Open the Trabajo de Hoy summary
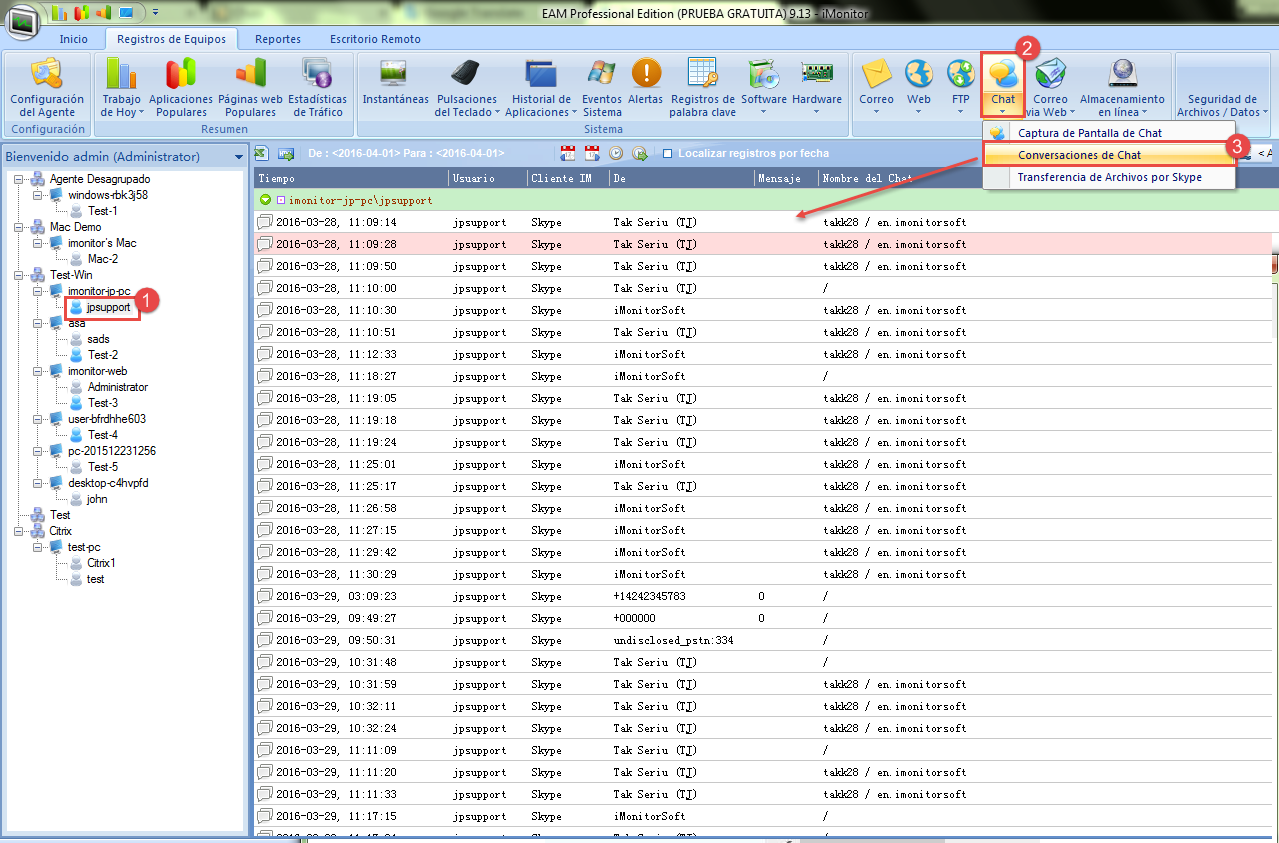Image resolution: width=1279 pixels, height=843 pixels. pyautogui.click(x=122, y=88)
